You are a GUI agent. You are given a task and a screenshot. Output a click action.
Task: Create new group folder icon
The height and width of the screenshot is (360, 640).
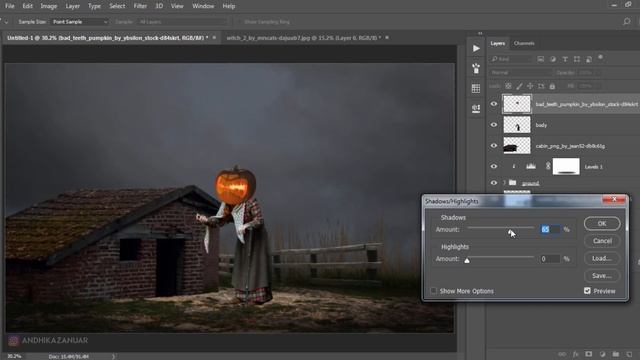point(616,354)
